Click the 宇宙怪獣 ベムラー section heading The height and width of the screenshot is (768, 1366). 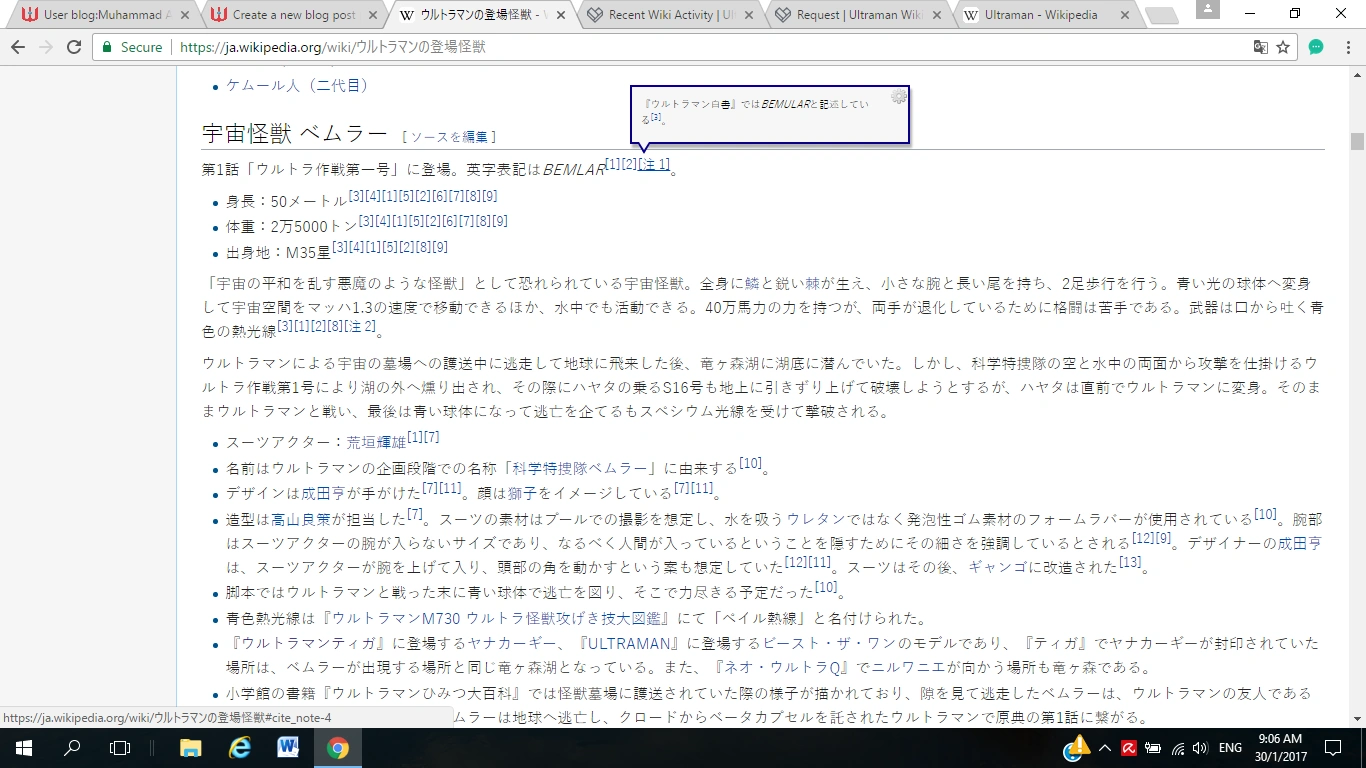coord(294,134)
